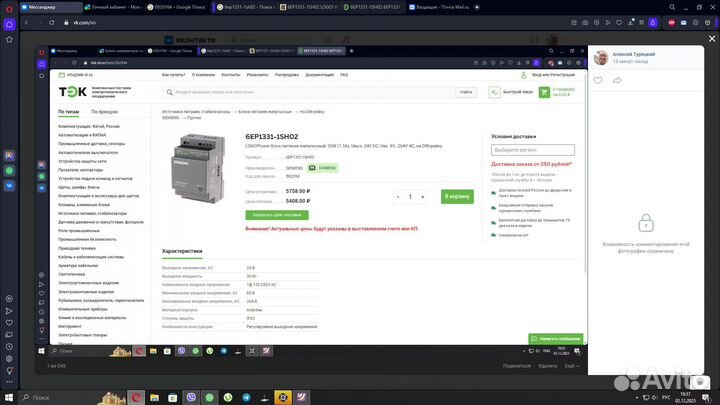Open Клеммы, клеммные блоки category
Screen dimensions: 720x405
tap(84, 205)
